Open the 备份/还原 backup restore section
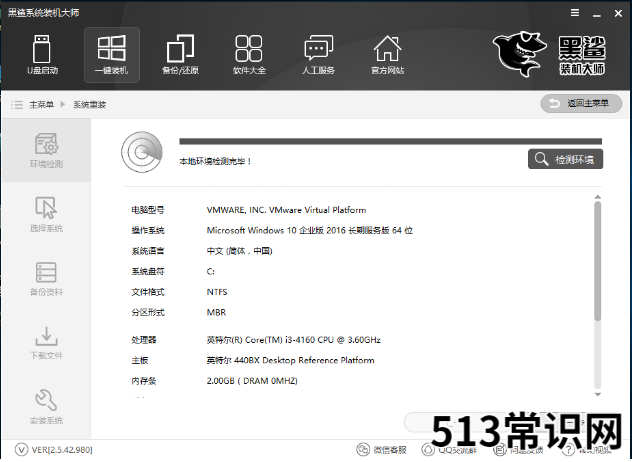Screen dimensions: 632x462 pos(180,55)
